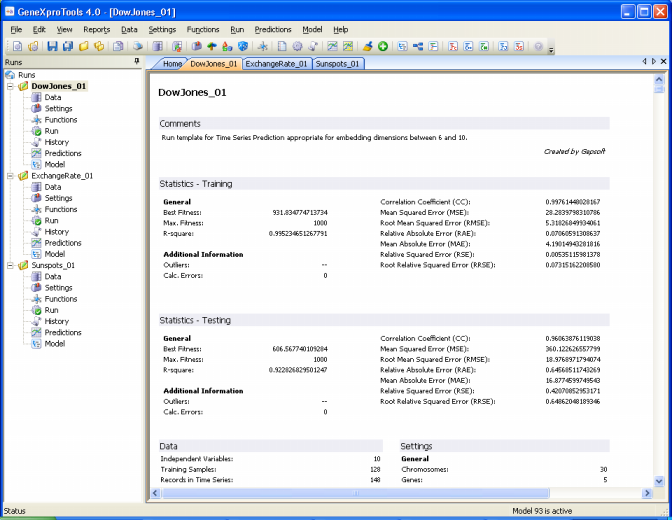Click the New Run page icon in toolbar
Viewport: 672px width, 520px height.
click(x=18, y=46)
